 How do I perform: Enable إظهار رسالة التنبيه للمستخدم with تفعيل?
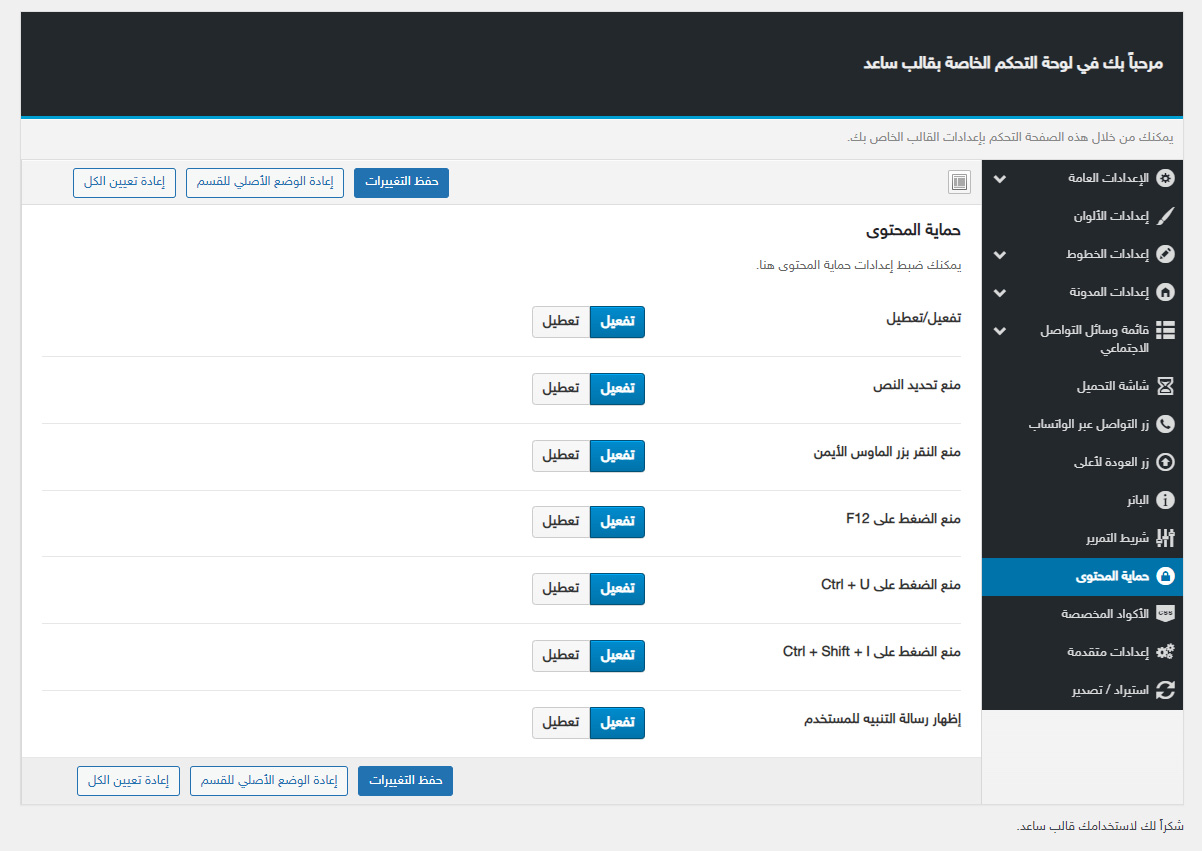(617, 723)
